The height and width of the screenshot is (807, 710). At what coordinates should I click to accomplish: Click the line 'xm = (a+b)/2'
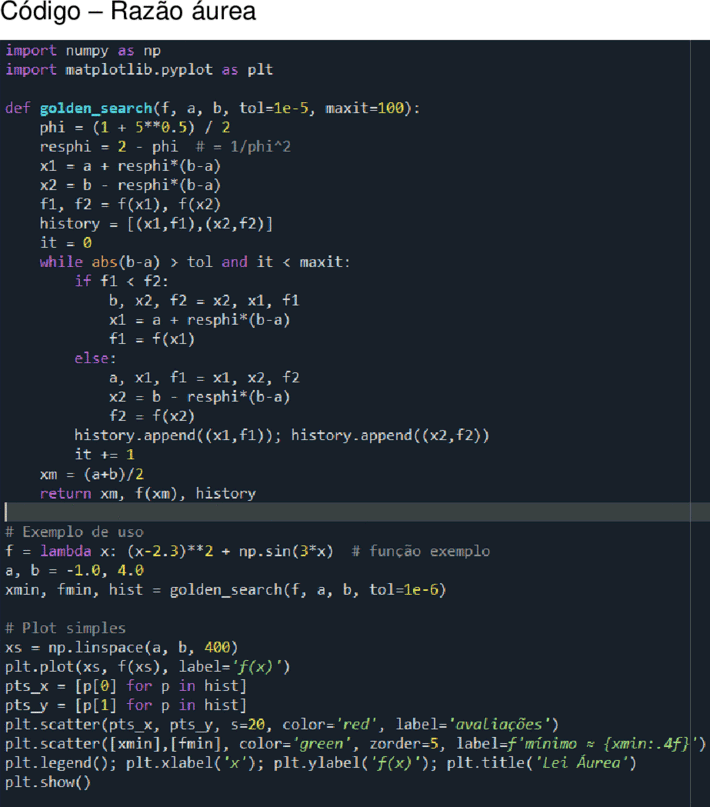92,474
